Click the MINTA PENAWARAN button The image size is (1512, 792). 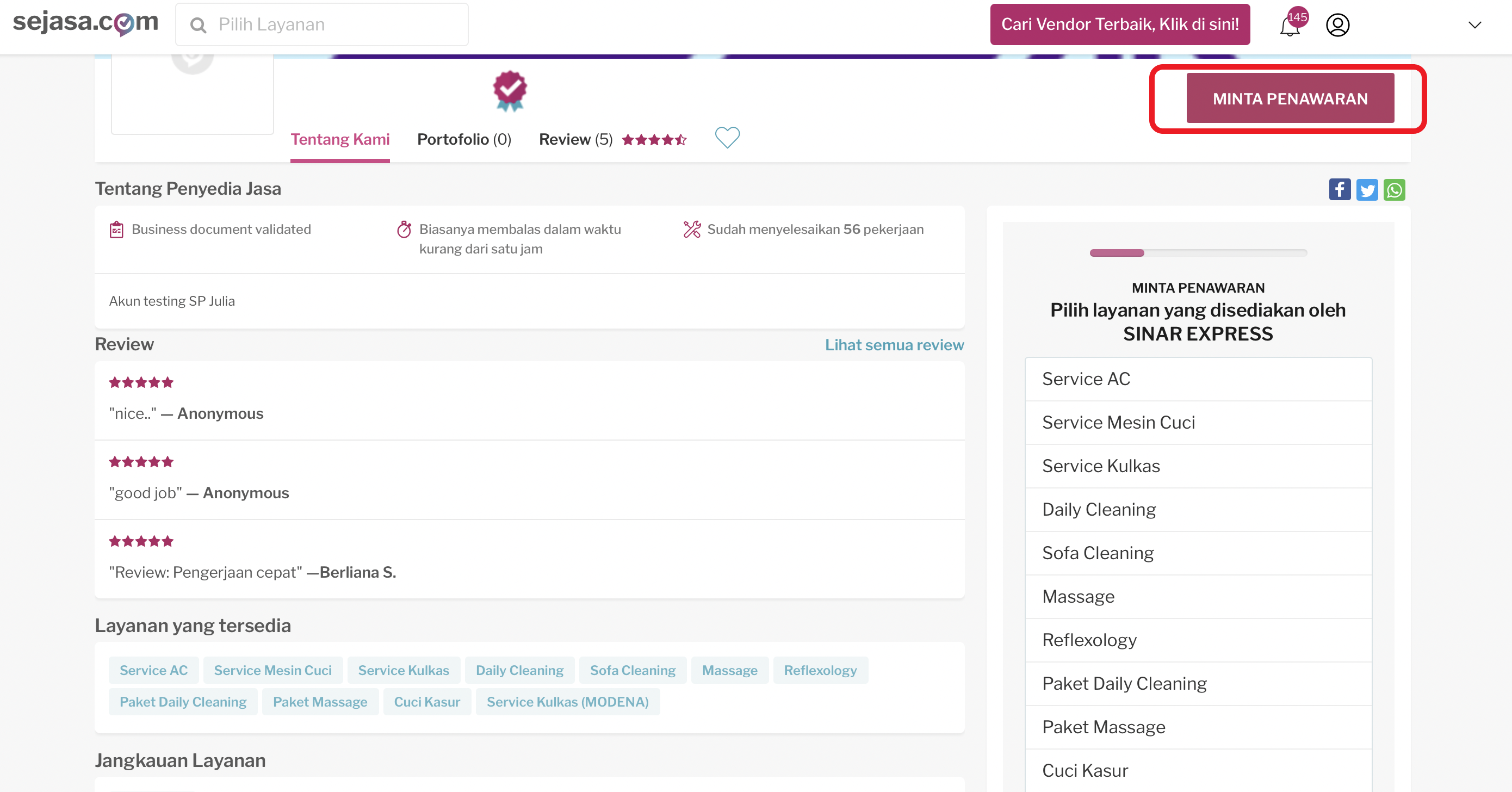(x=1290, y=98)
